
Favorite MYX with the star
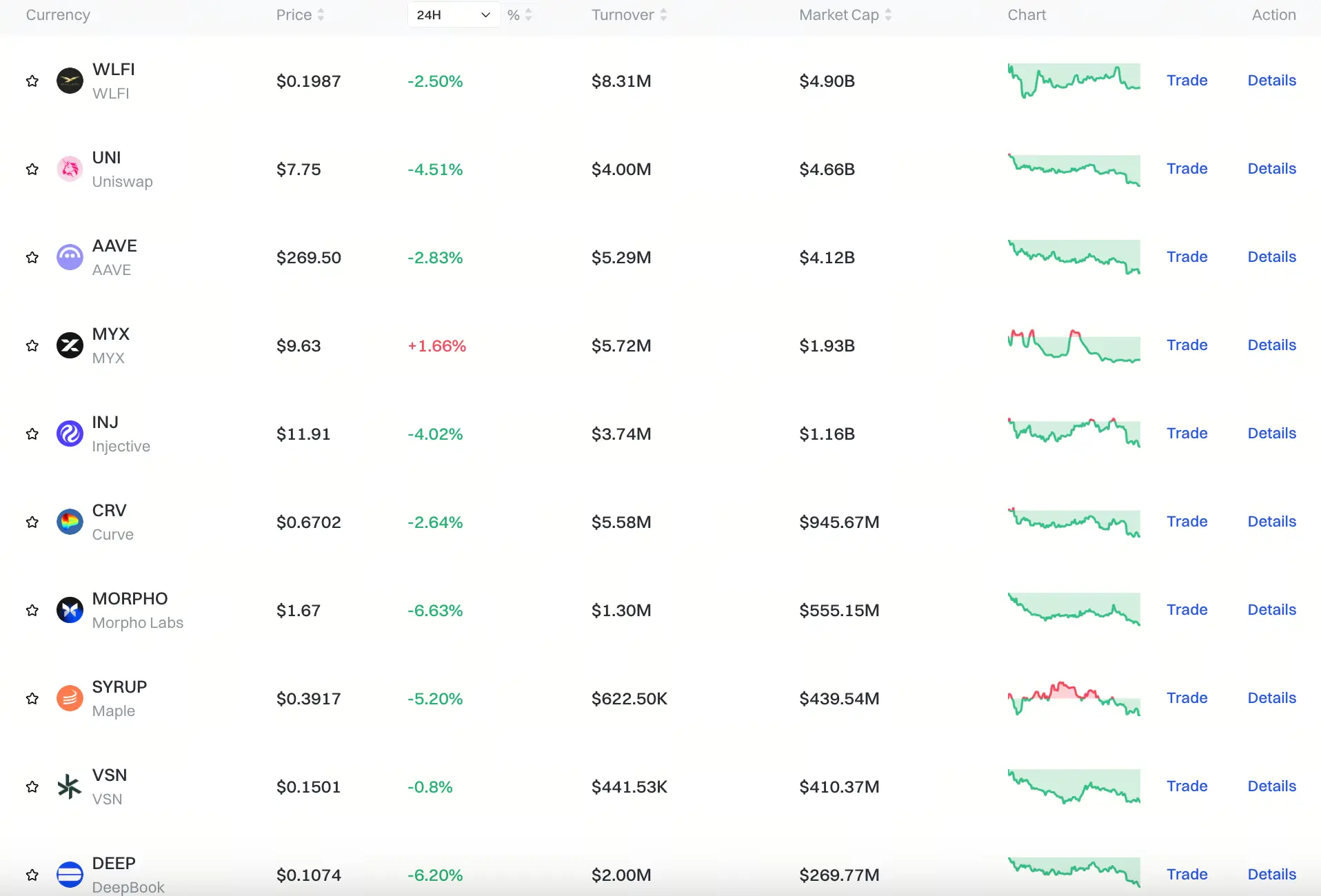(x=32, y=346)
